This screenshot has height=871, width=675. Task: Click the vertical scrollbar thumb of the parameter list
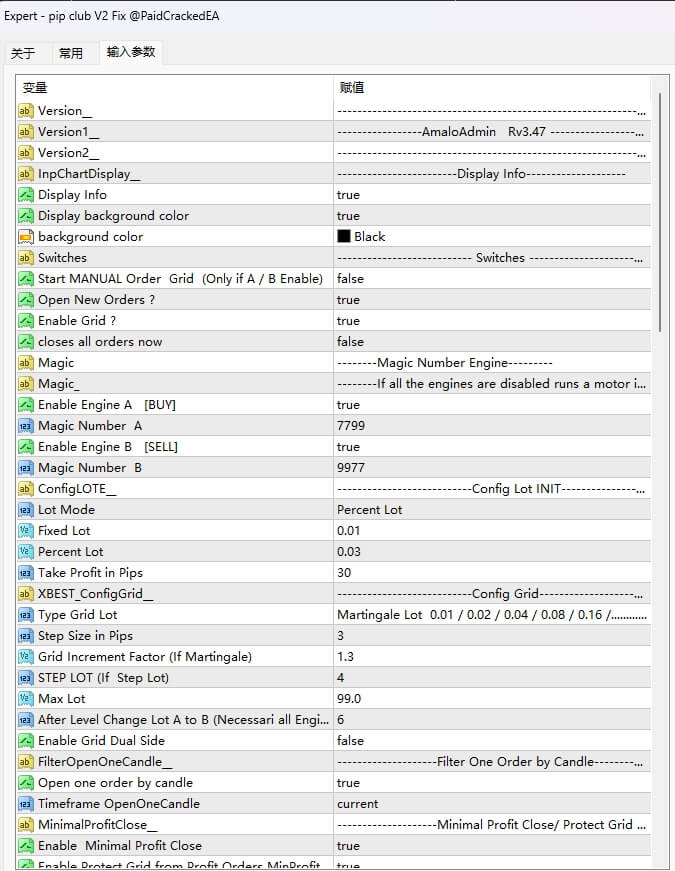(659, 213)
